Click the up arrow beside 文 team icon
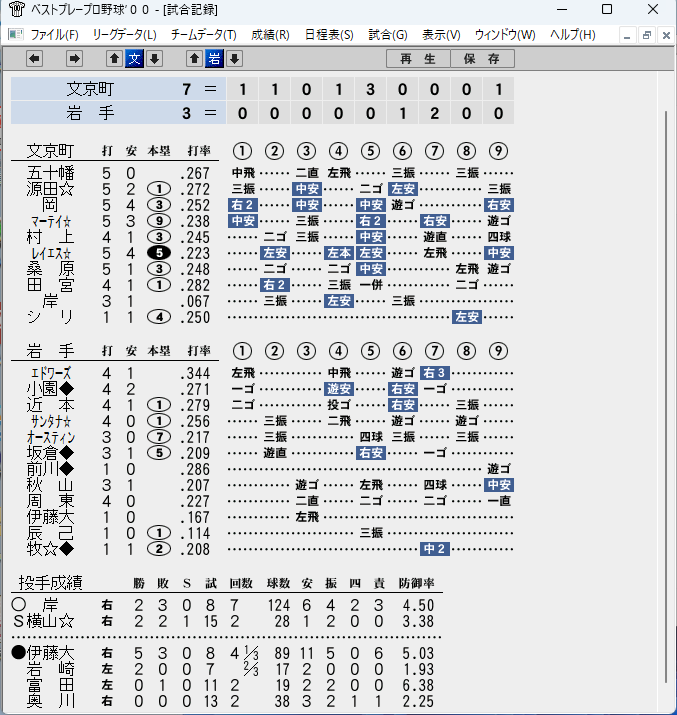The height and width of the screenshot is (715, 677). click(114, 58)
